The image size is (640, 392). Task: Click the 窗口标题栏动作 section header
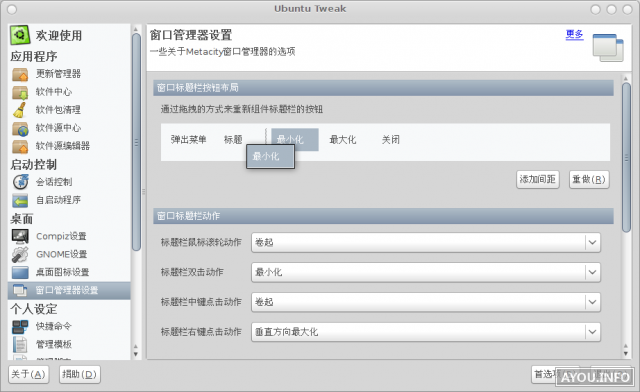pyautogui.click(x=383, y=216)
